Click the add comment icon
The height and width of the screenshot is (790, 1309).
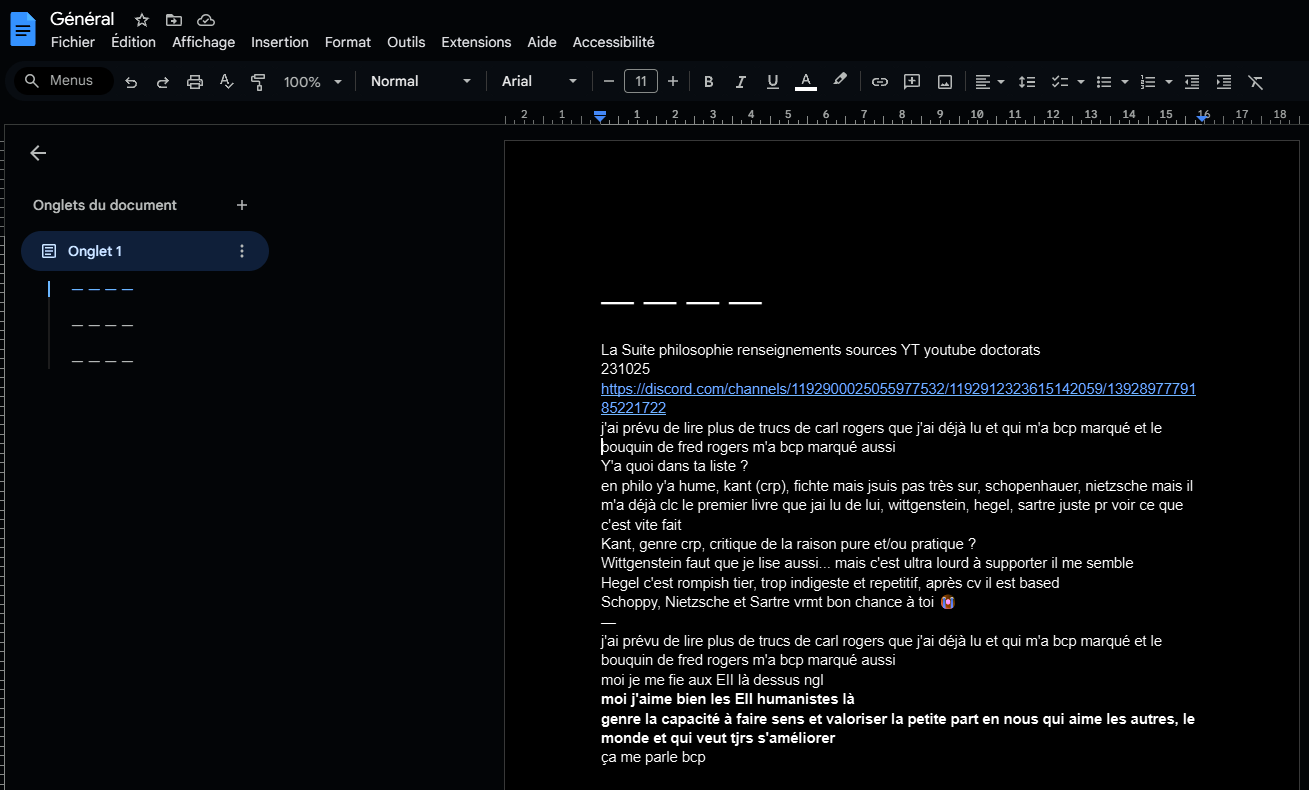coord(912,82)
